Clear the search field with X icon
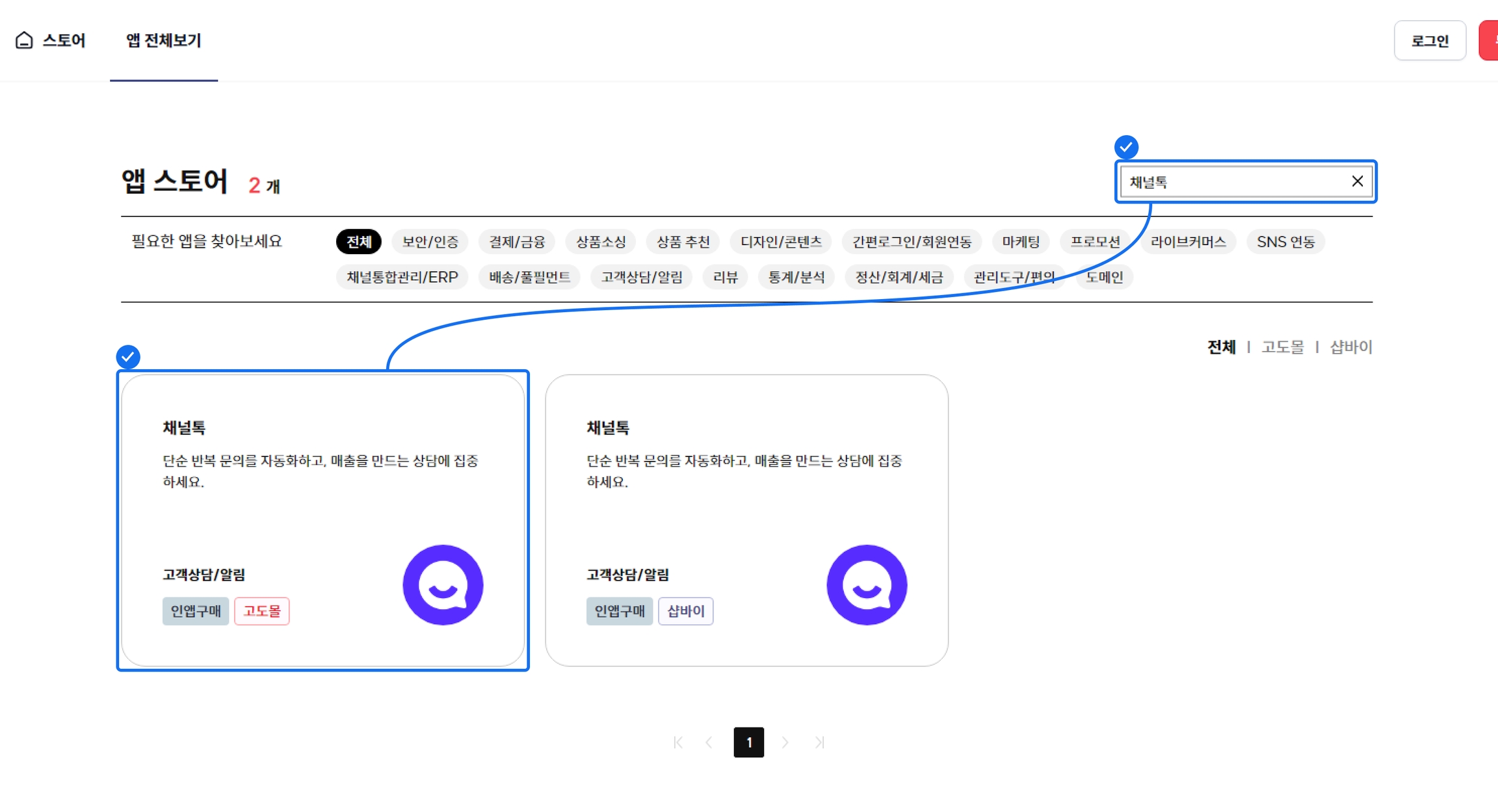This screenshot has width=1498, height=812. [x=1357, y=181]
